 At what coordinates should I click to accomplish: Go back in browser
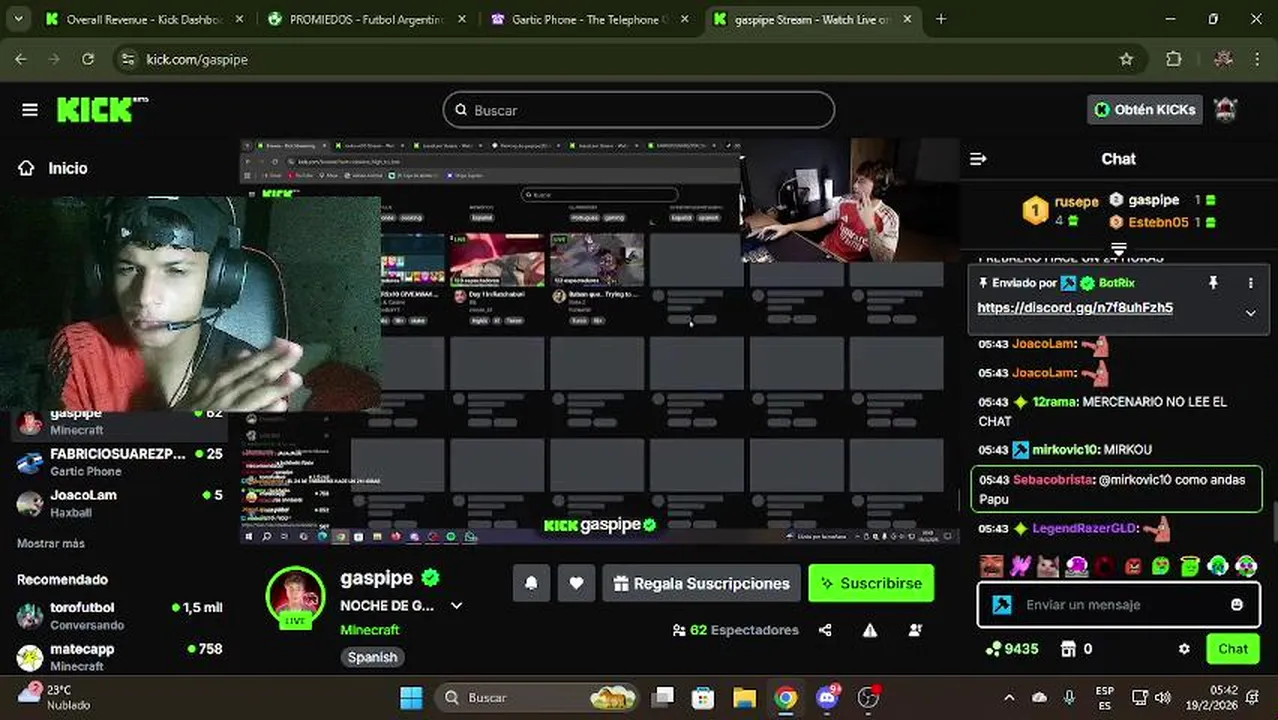[x=21, y=59]
